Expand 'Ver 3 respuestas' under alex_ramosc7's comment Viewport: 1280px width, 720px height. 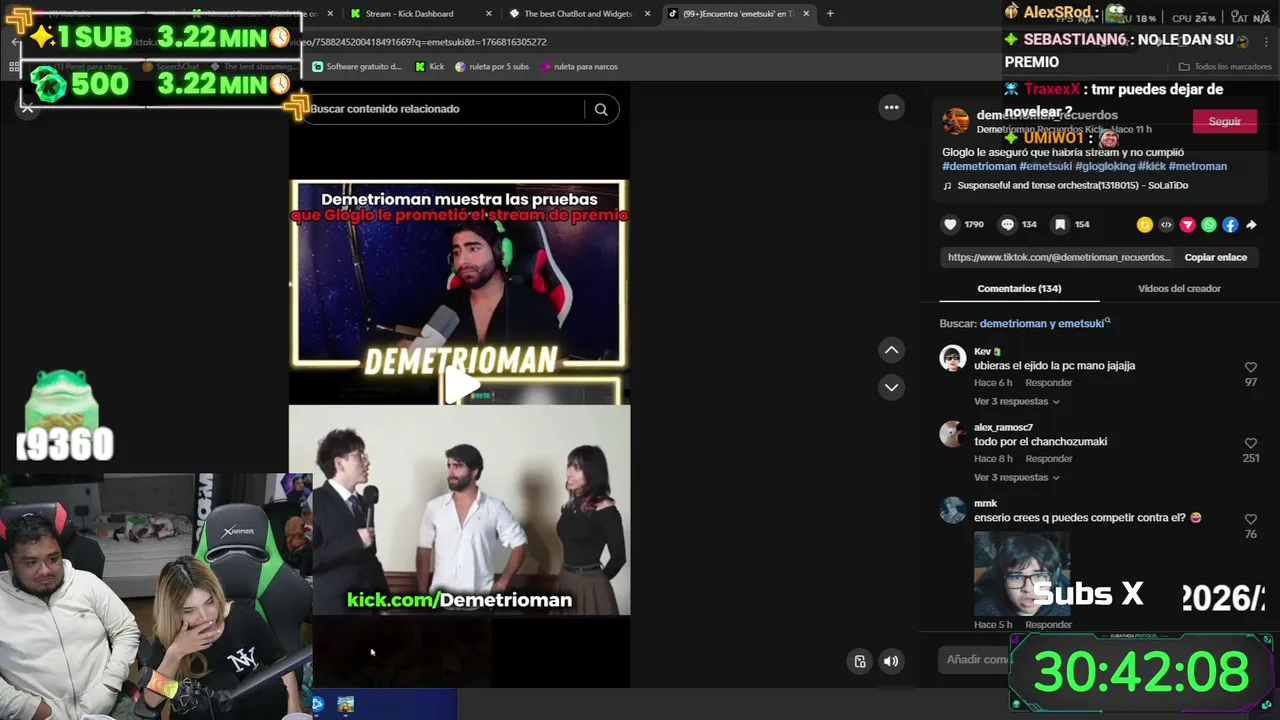pos(1016,477)
